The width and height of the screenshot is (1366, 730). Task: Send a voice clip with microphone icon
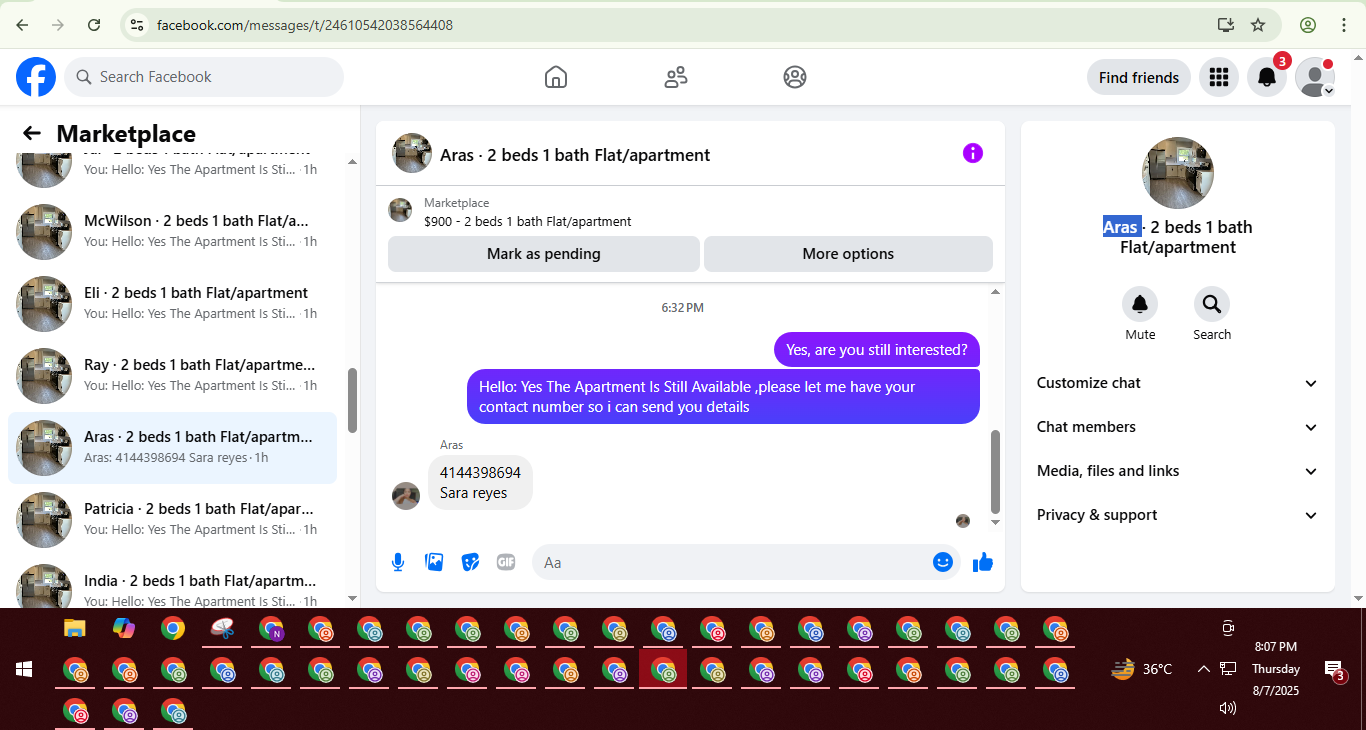(x=398, y=562)
